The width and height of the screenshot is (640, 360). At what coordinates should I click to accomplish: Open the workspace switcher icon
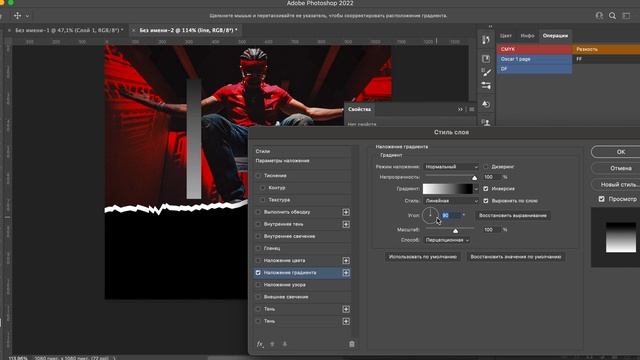click(x=626, y=16)
